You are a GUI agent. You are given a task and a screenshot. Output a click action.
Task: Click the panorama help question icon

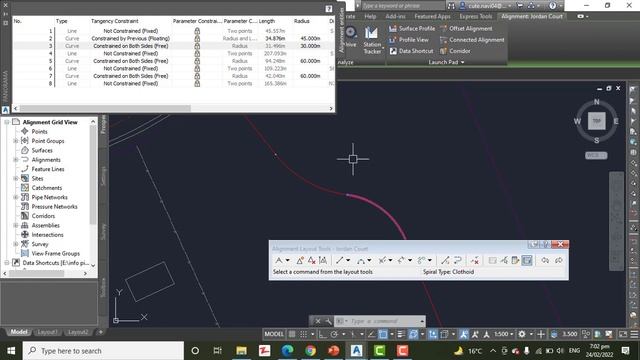[329, 9]
